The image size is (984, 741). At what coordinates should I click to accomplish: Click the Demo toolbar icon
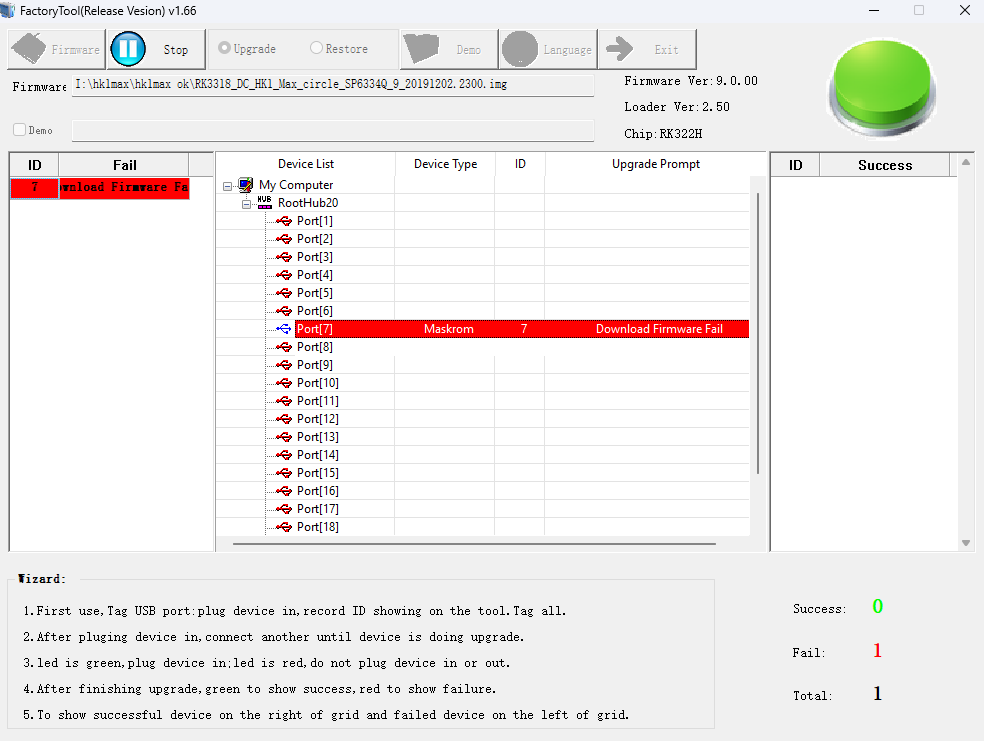423,49
